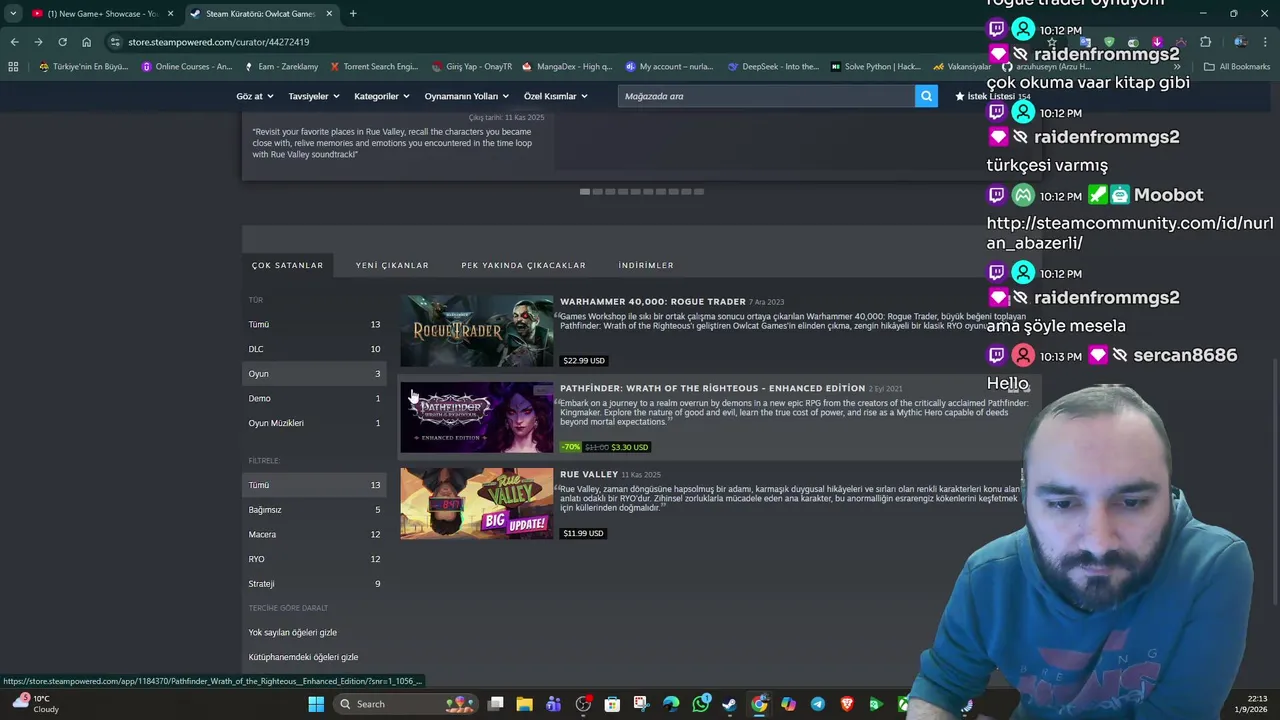The height and width of the screenshot is (720, 1280).
Task: Select the Oyun Müzikleri type filter
Action: coord(314,423)
